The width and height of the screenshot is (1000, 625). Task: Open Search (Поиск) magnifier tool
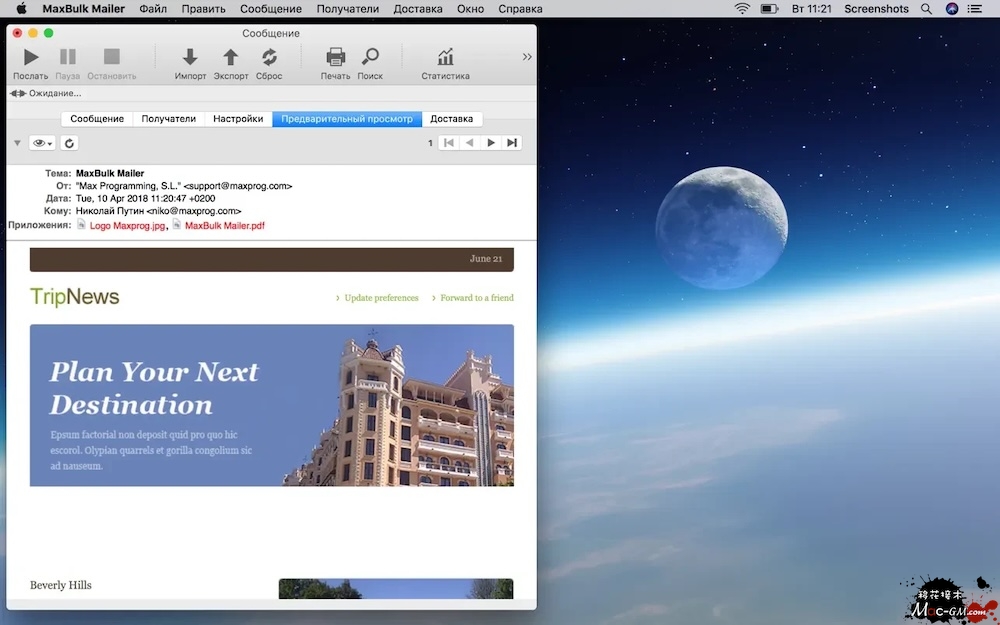point(370,58)
